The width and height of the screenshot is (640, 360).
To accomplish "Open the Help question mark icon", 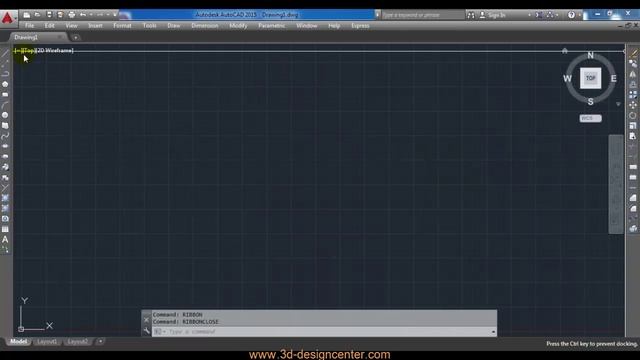I will pyautogui.click(x=571, y=15).
